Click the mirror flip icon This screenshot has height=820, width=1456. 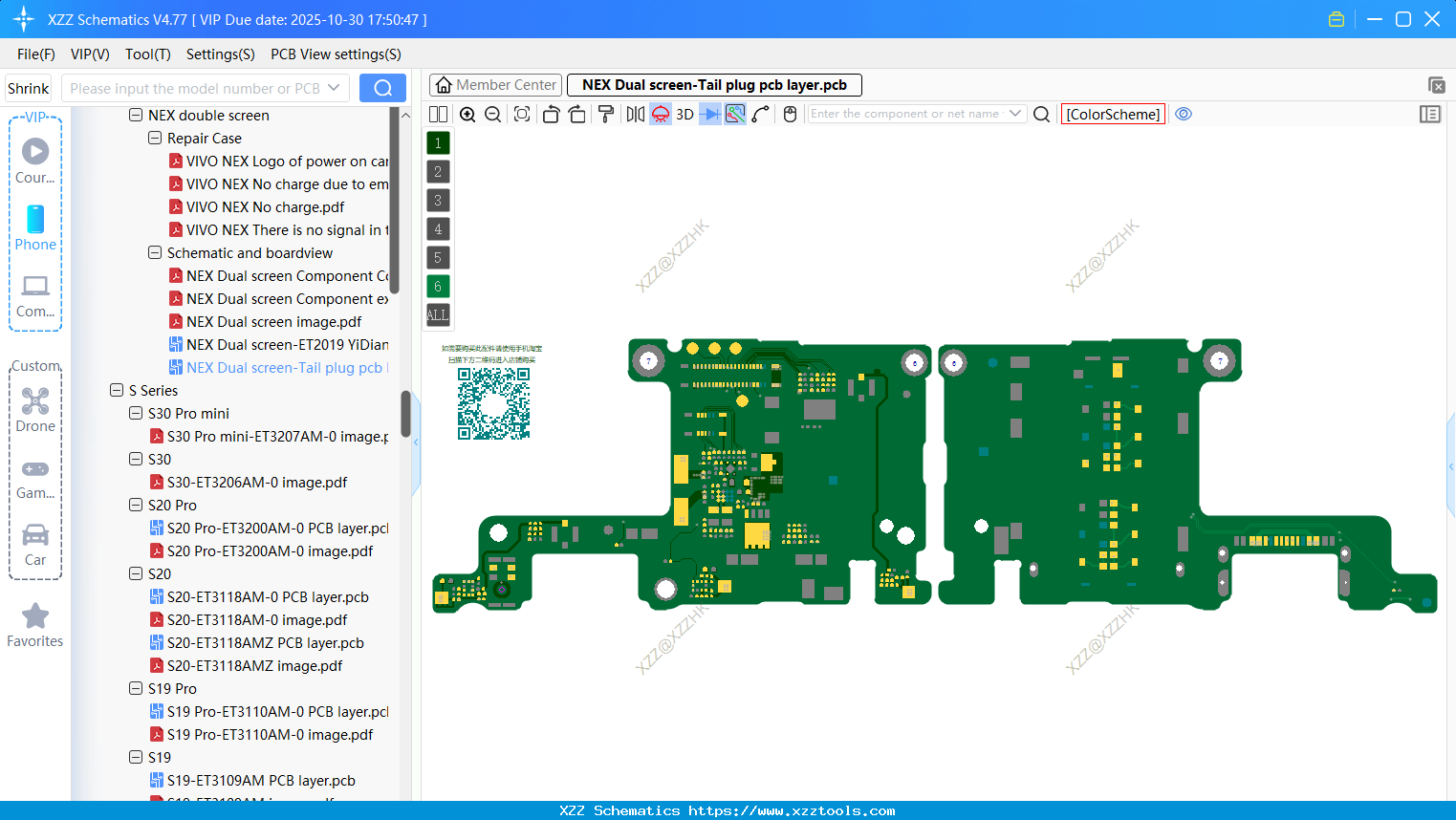[x=636, y=114]
